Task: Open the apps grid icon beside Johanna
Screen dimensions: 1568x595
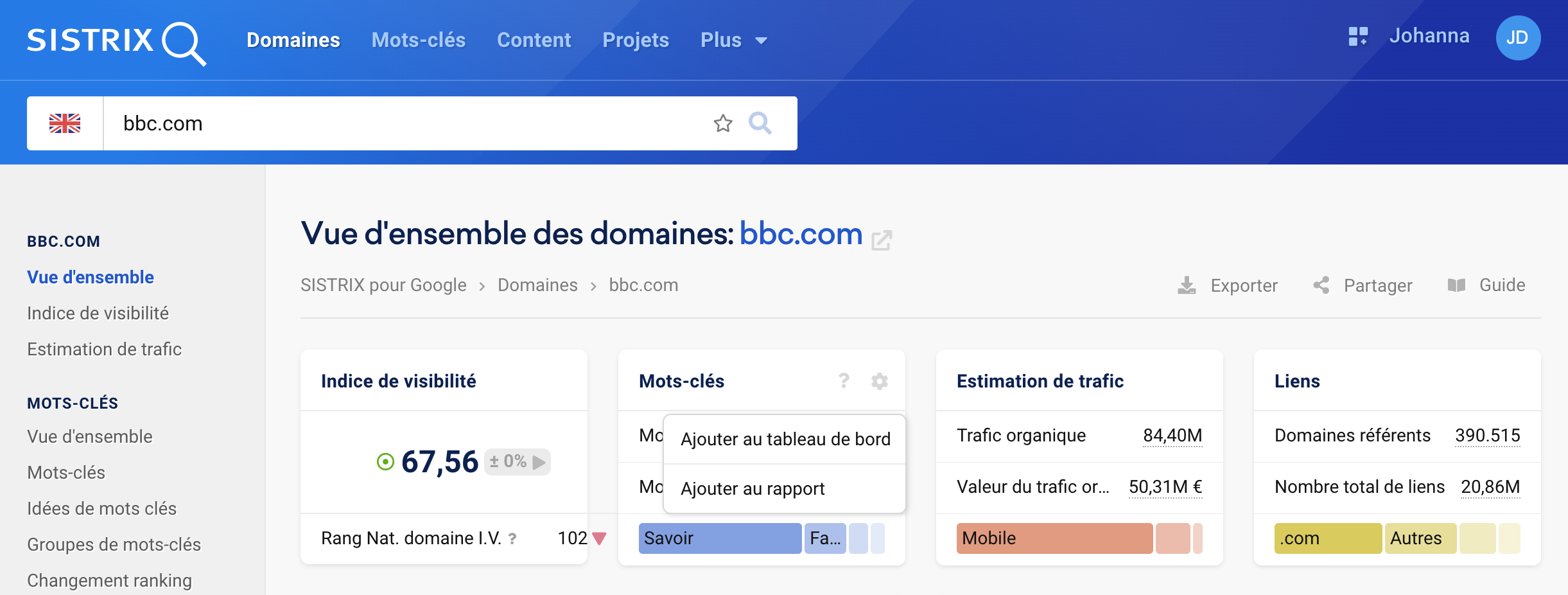Action: click(x=1358, y=37)
